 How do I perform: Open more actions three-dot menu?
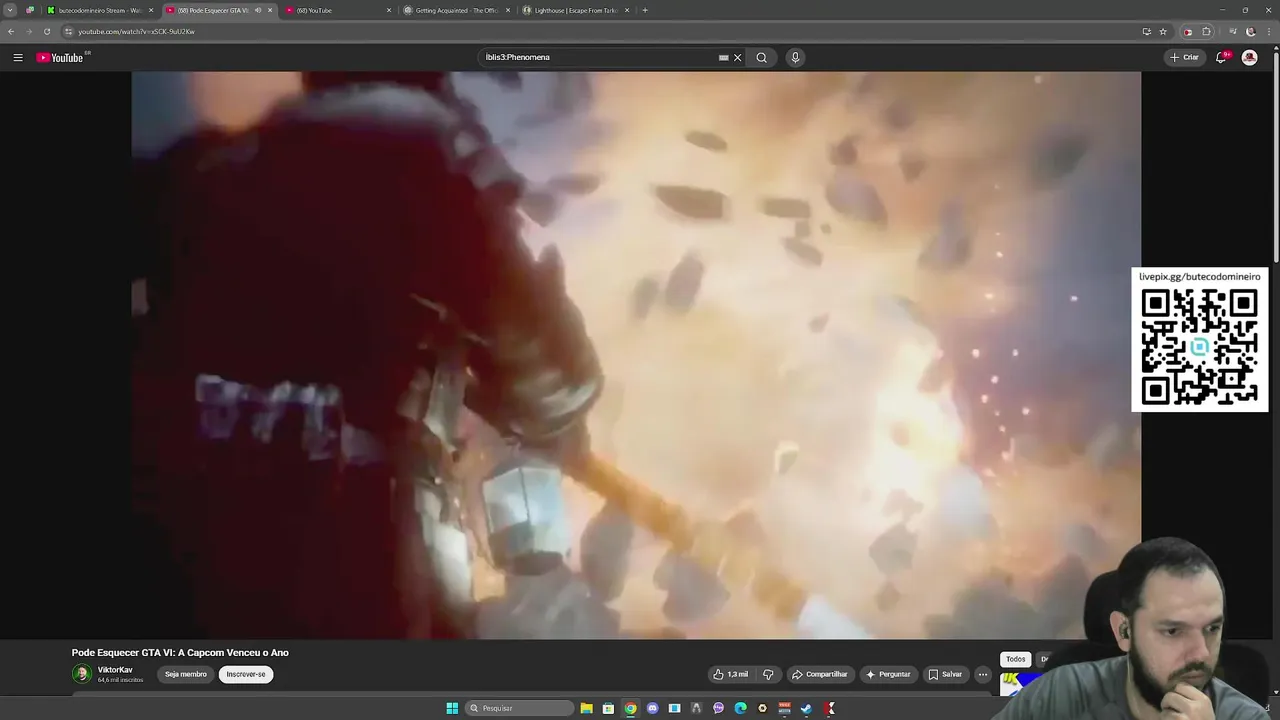(x=983, y=674)
